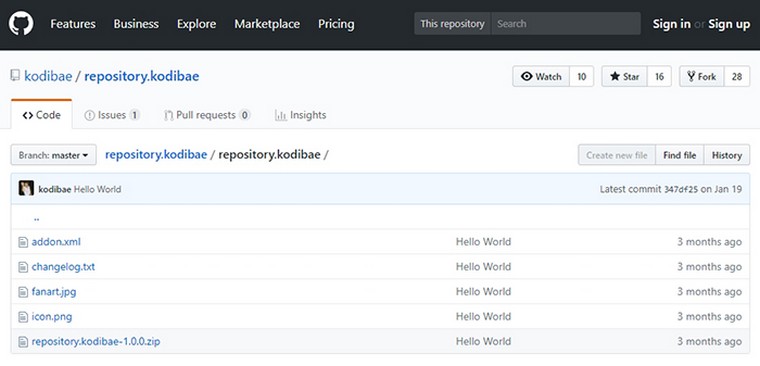Click file icon beside changelog.txt
The image size is (760, 366).
[x=23, y=267]
